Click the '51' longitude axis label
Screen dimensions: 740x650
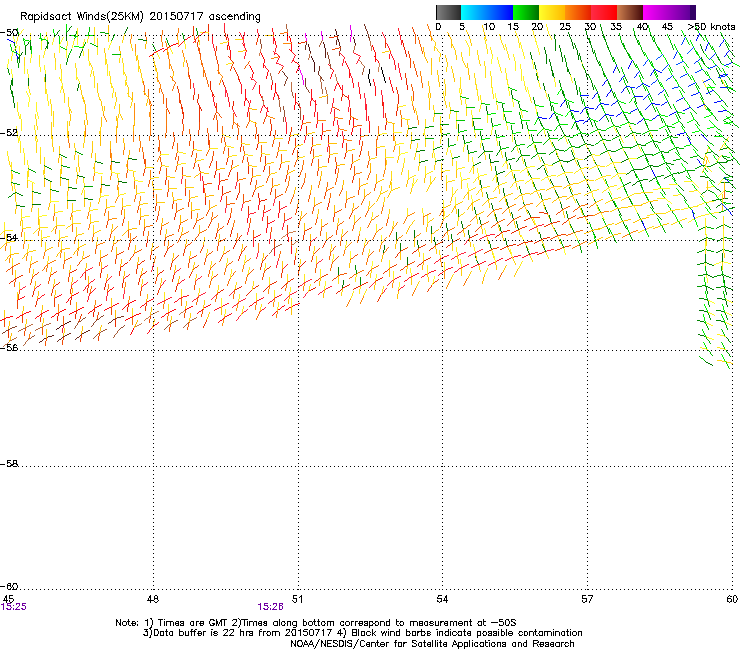297,599
